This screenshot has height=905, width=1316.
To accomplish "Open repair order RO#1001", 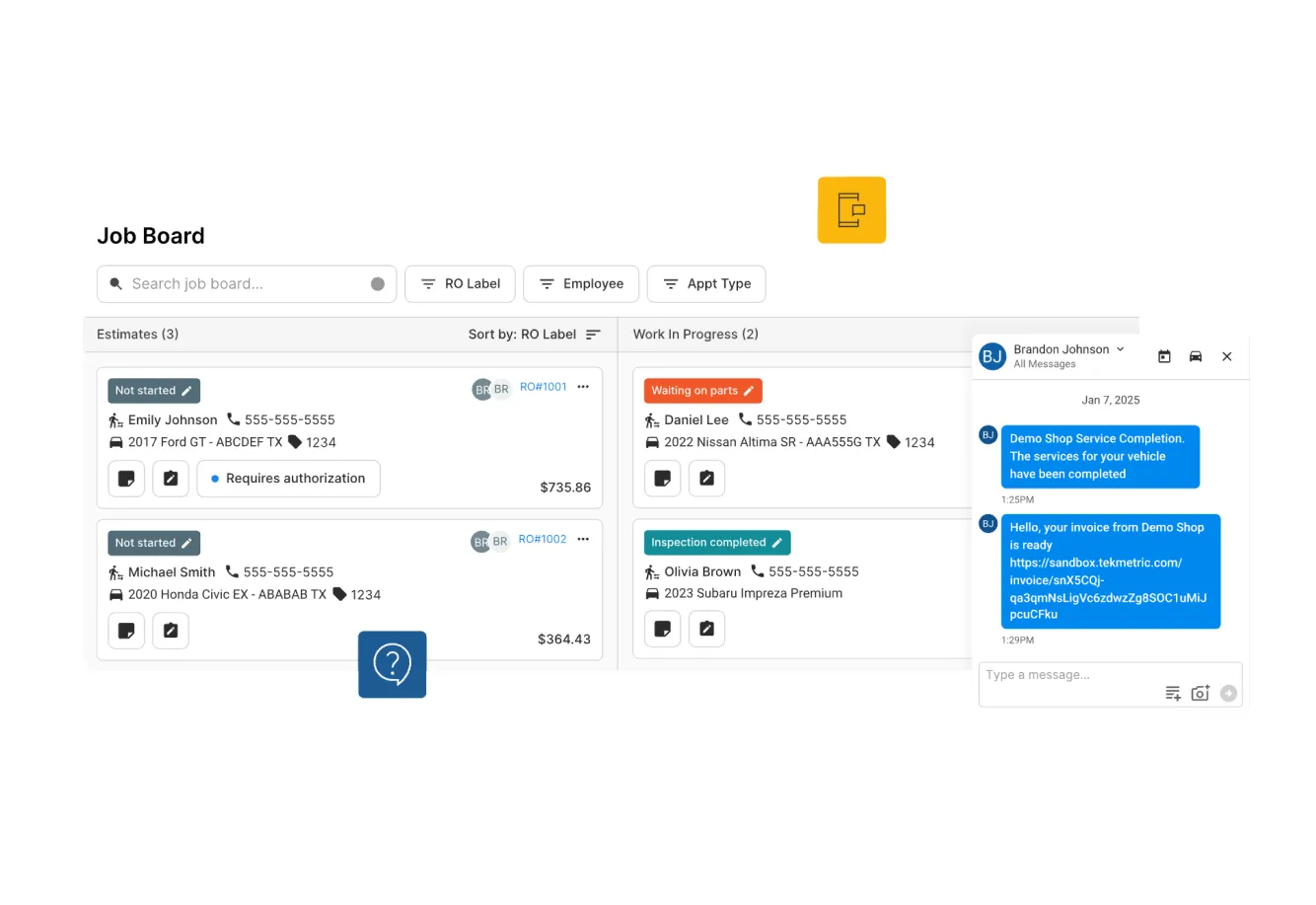I will point(544,387).
